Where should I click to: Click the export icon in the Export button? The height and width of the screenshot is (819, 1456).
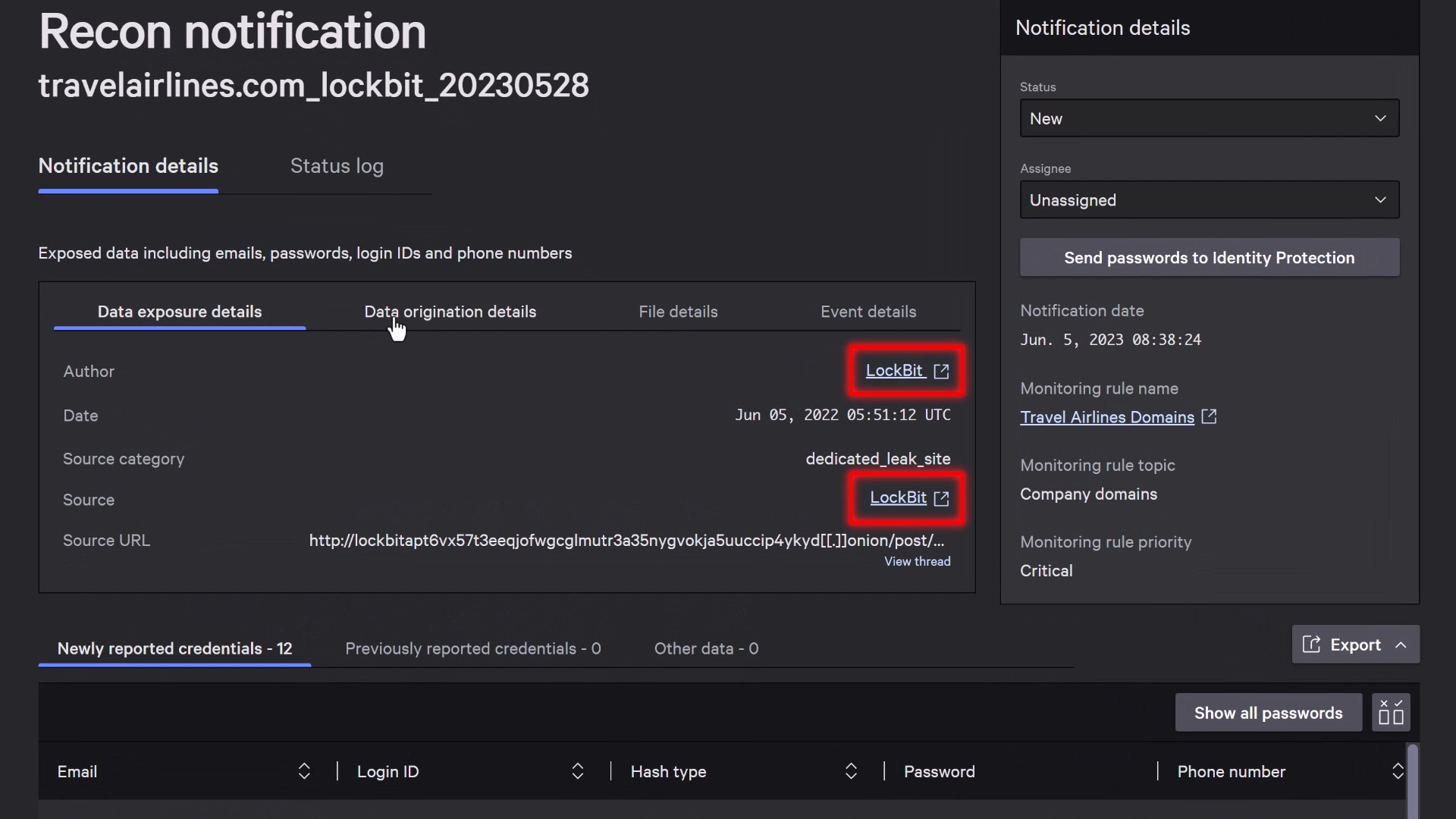(1311, 645)
